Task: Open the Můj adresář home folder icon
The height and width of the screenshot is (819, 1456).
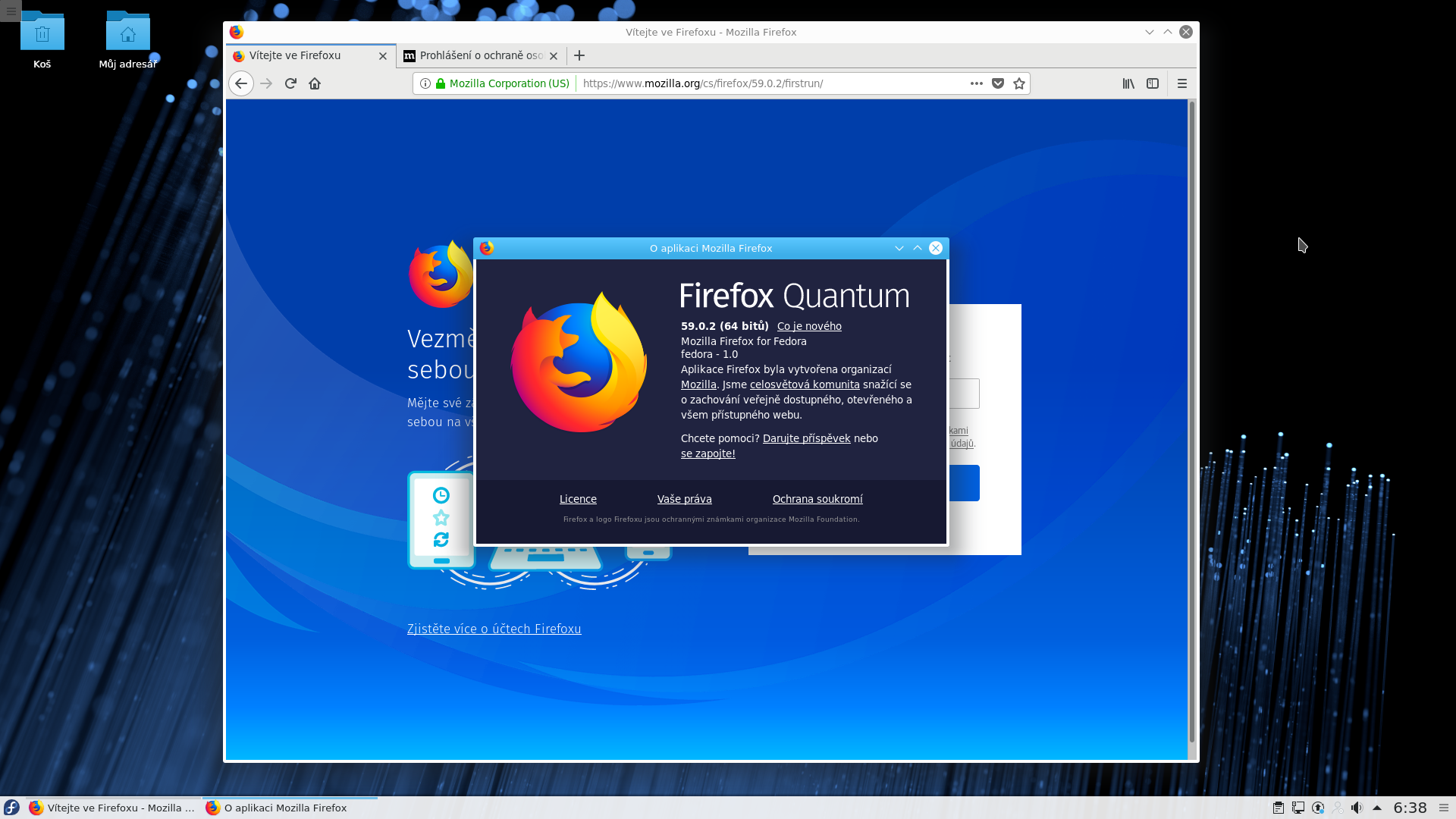Action: (x=127, y=40)
